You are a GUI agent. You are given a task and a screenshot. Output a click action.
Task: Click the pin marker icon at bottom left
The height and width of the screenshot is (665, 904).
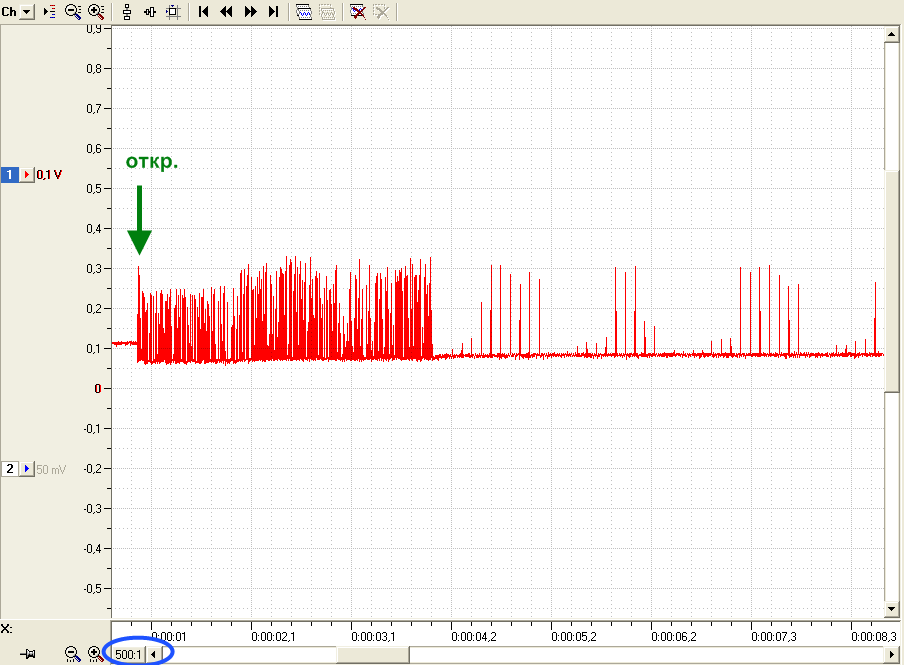tap(28, 654)
